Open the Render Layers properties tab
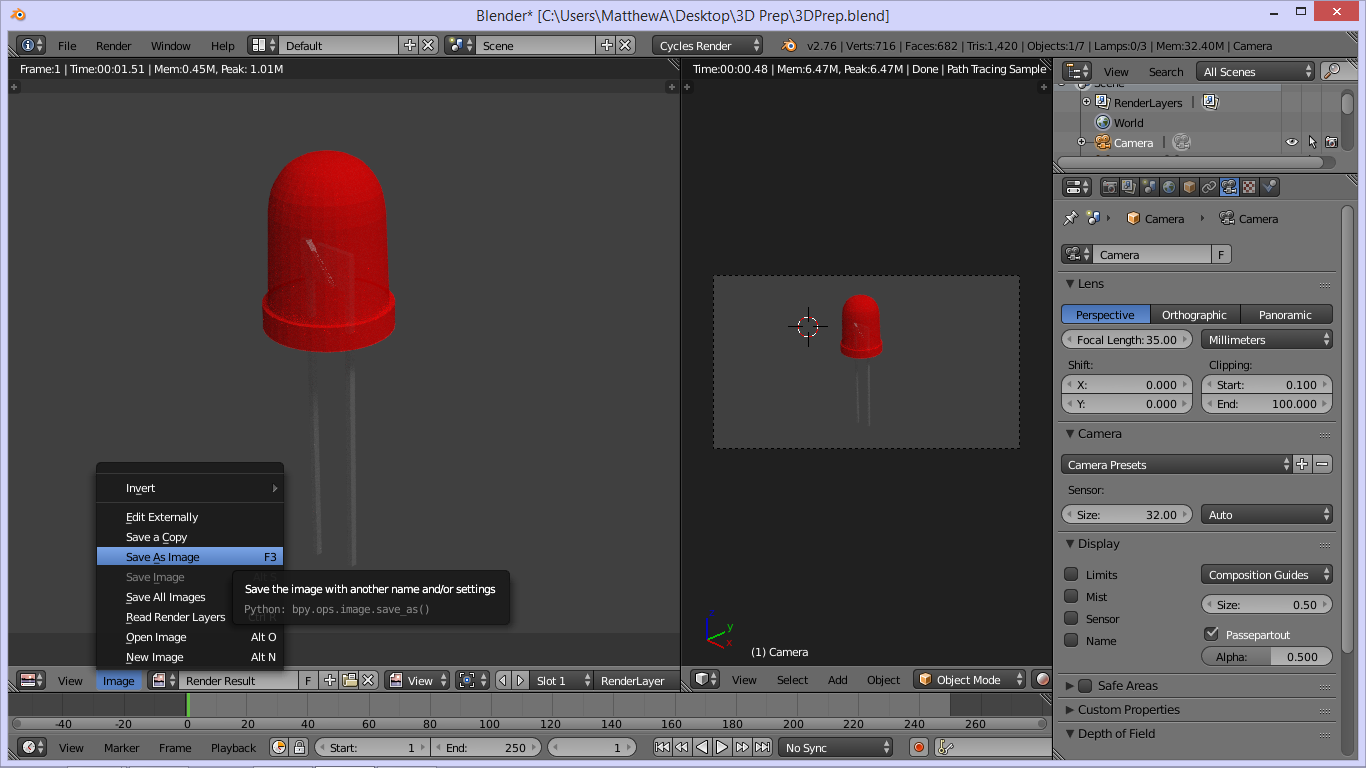1366x768 pixels. pyautogui.click(x=1129, y=187)
